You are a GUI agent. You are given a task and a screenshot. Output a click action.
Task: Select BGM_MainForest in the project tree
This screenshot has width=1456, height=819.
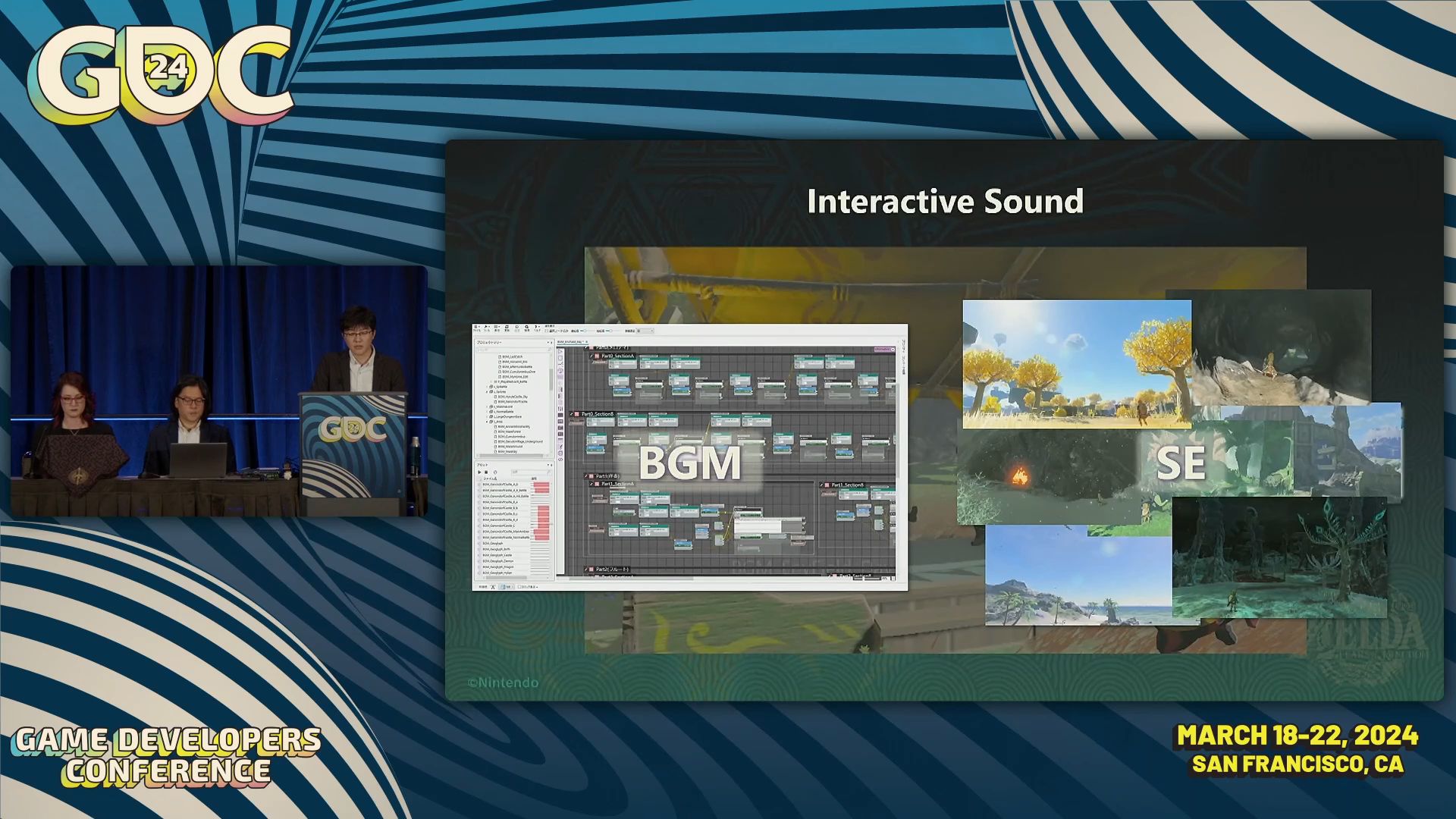(x=510, y=431)
